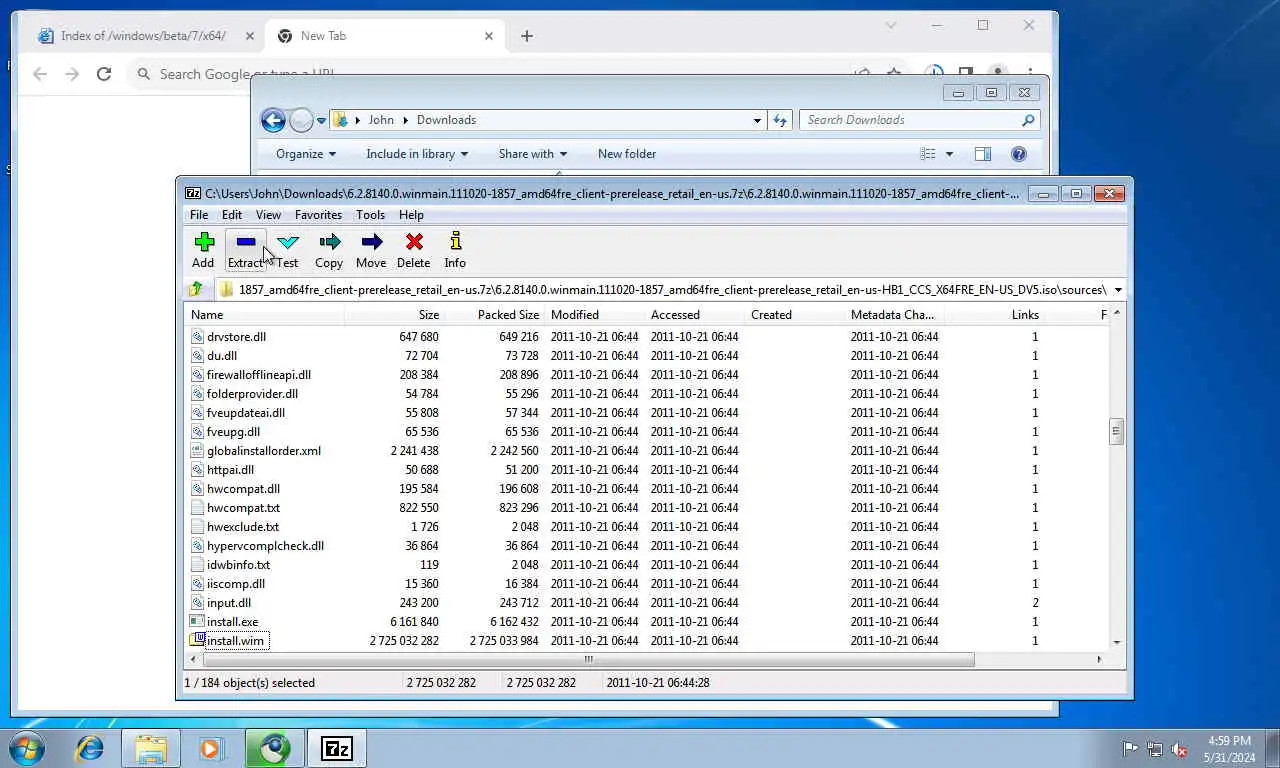This screenshot has height=768, width=1280.
Task: Click the Windows Media Player taskbar icon
Action: point(210,748)
